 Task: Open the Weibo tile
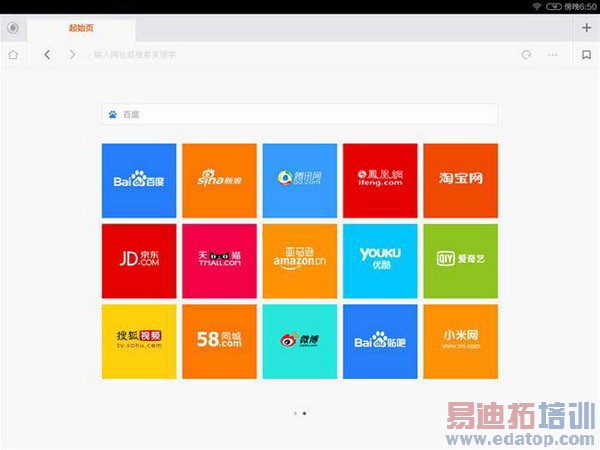coord(300,342)
